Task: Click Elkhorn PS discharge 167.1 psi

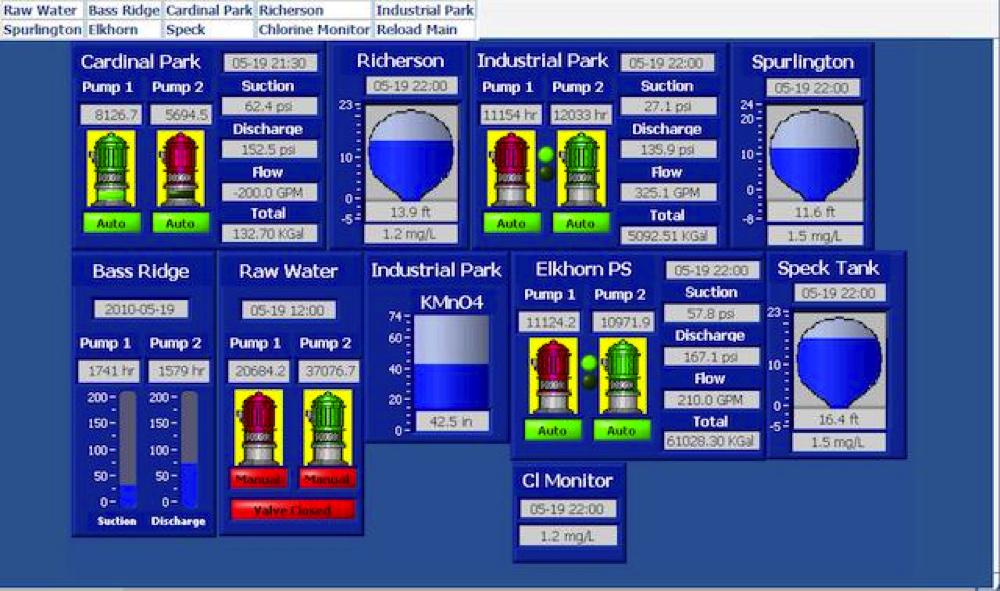Action: click(711, 356)
